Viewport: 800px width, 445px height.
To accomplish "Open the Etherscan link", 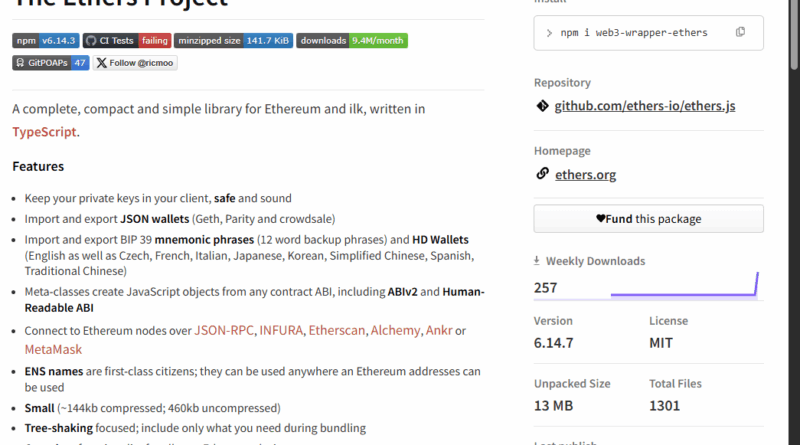I will (337, 330).
